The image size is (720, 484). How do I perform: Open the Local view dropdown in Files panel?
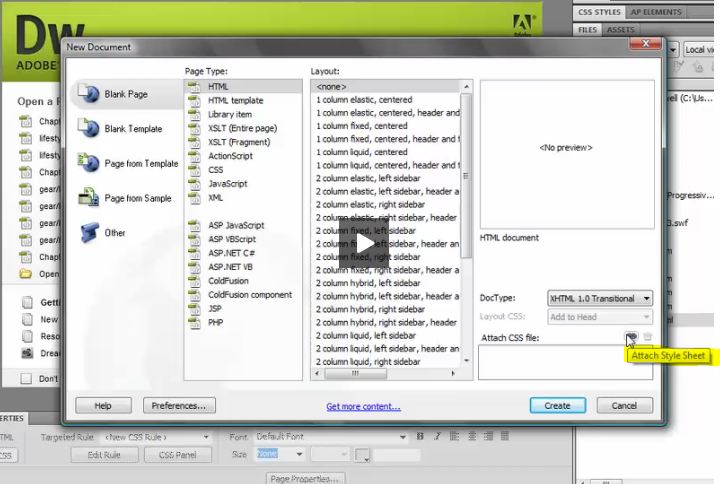[x=698, y=49]
